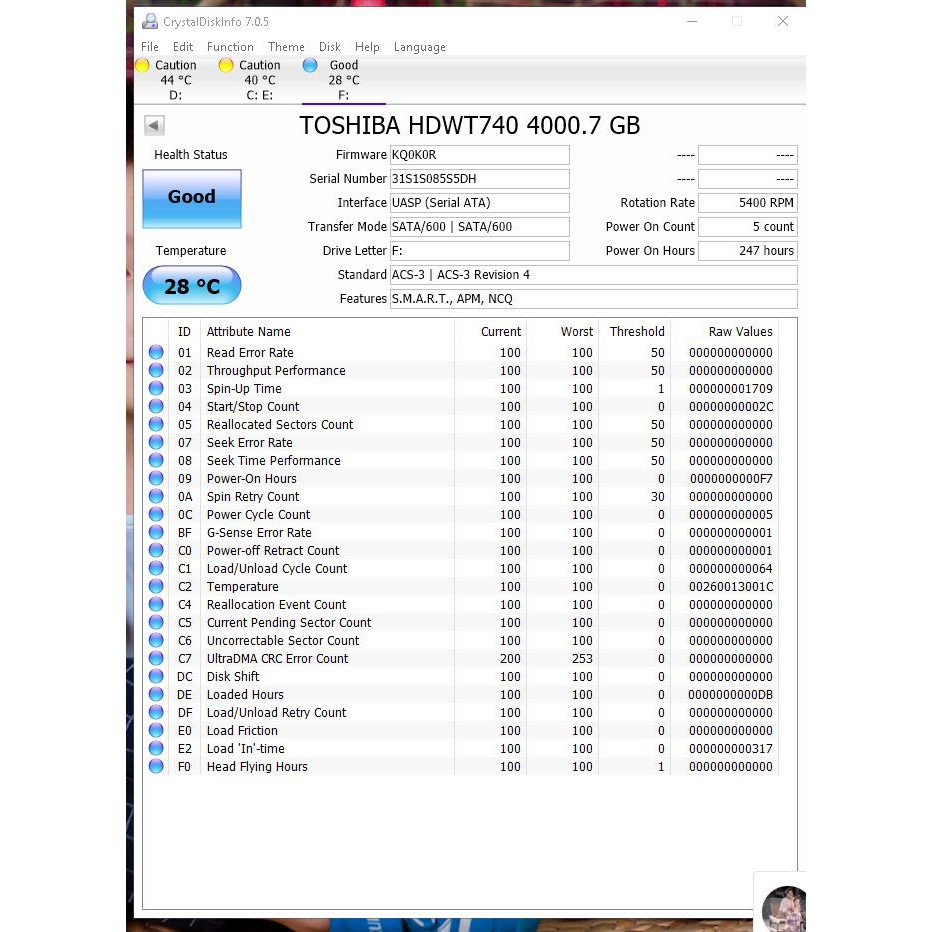932x932 pixels.
Task: Click the Good health status button
Action: tap(192, 199)
